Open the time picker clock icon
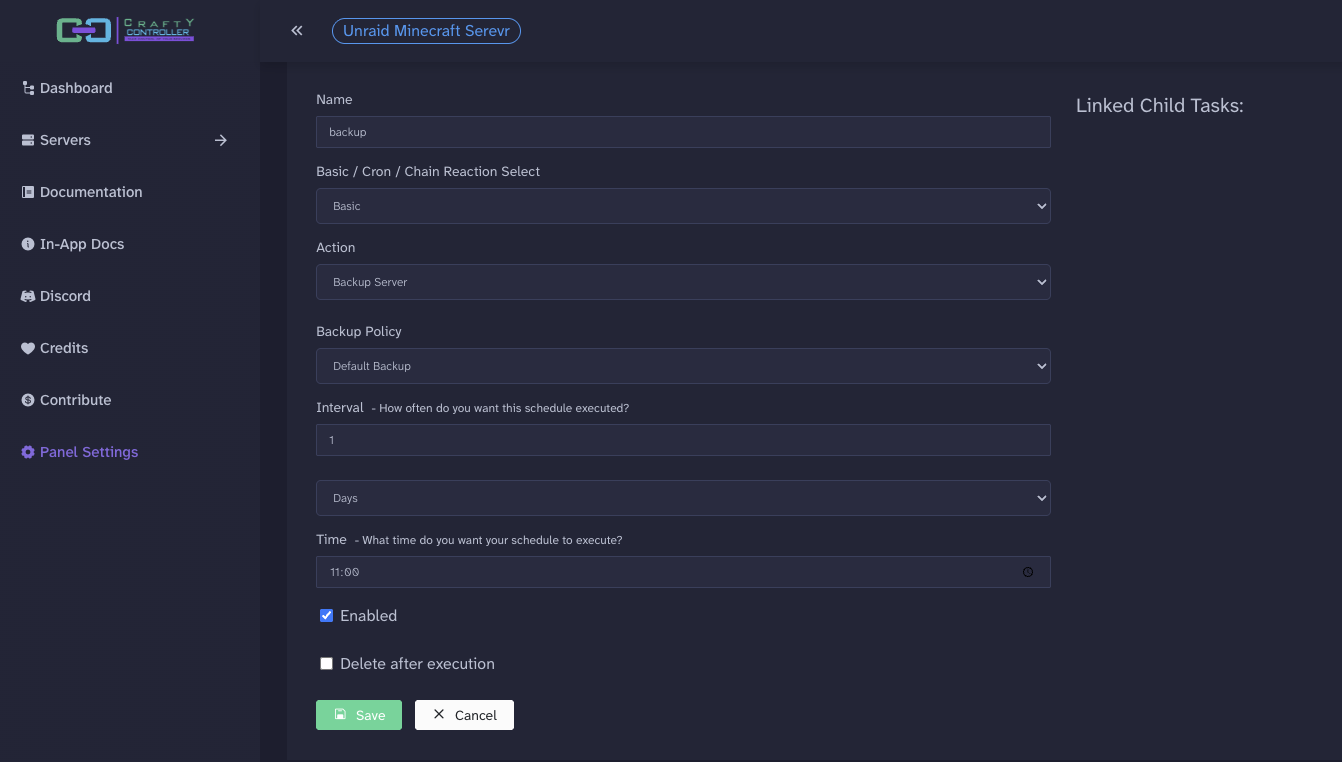 pyautogui.click(x=1028, y=572)
